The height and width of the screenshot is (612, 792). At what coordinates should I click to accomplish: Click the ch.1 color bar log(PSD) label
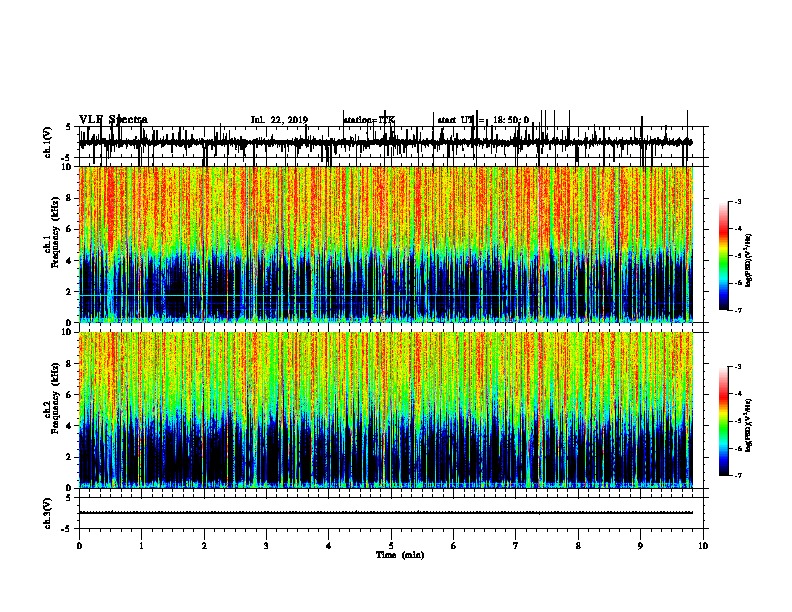748,260
